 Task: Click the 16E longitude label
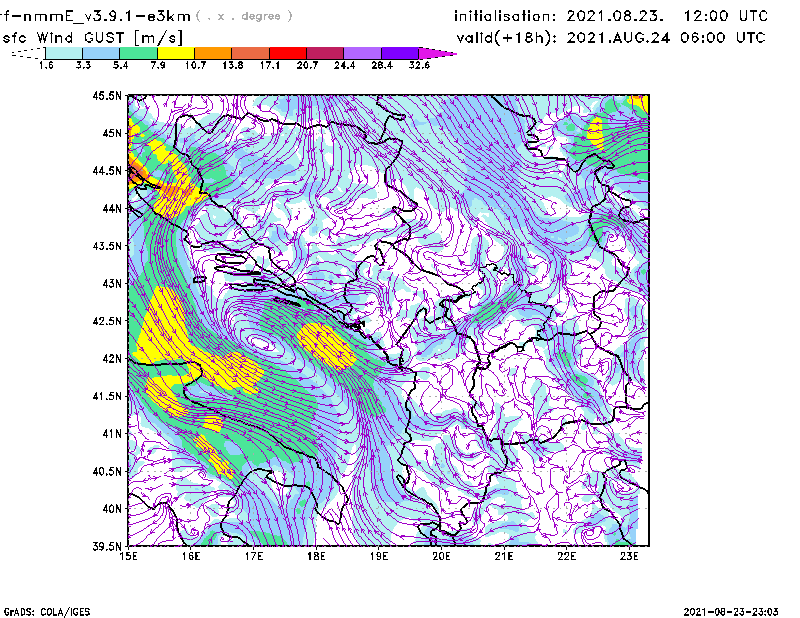[191, 556]
